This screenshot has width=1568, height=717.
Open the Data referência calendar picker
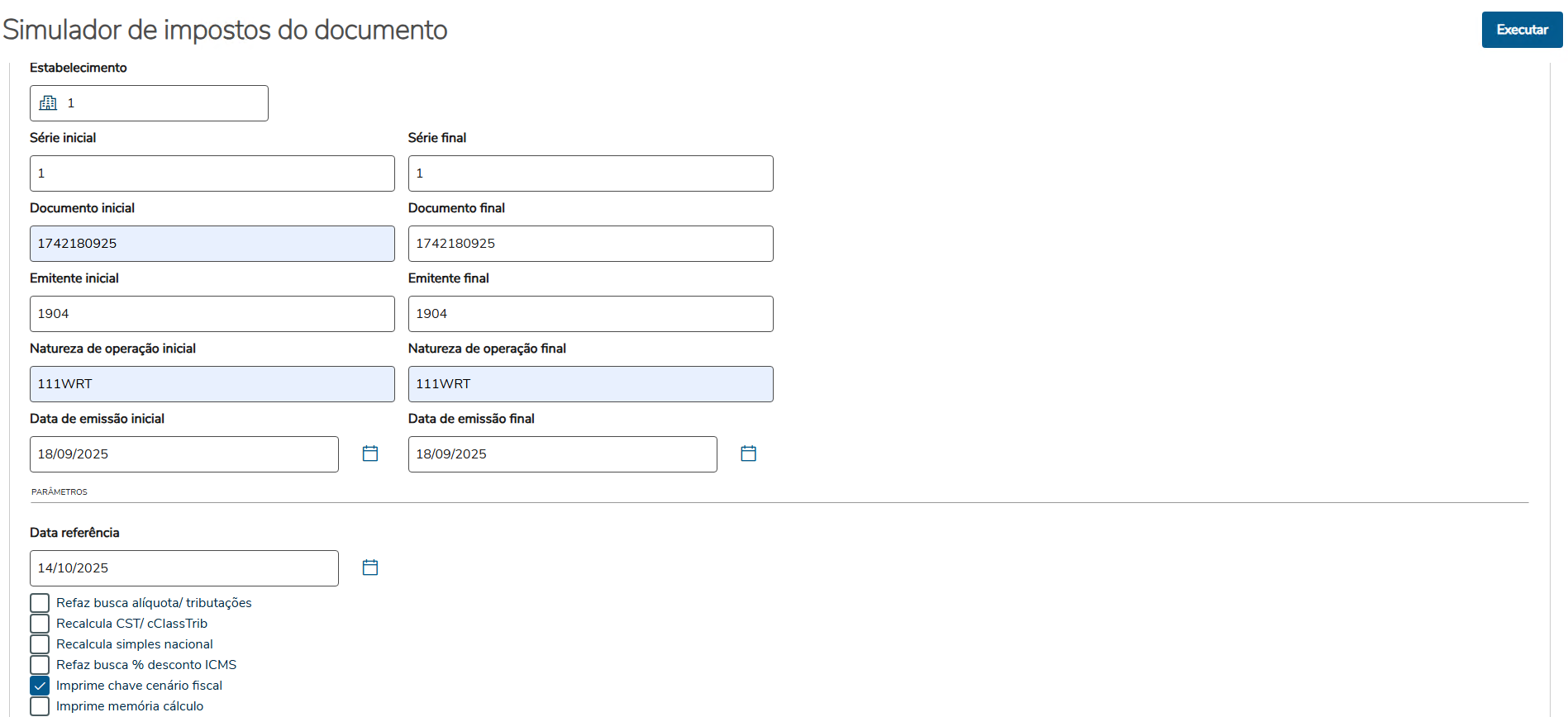(370, 567)
